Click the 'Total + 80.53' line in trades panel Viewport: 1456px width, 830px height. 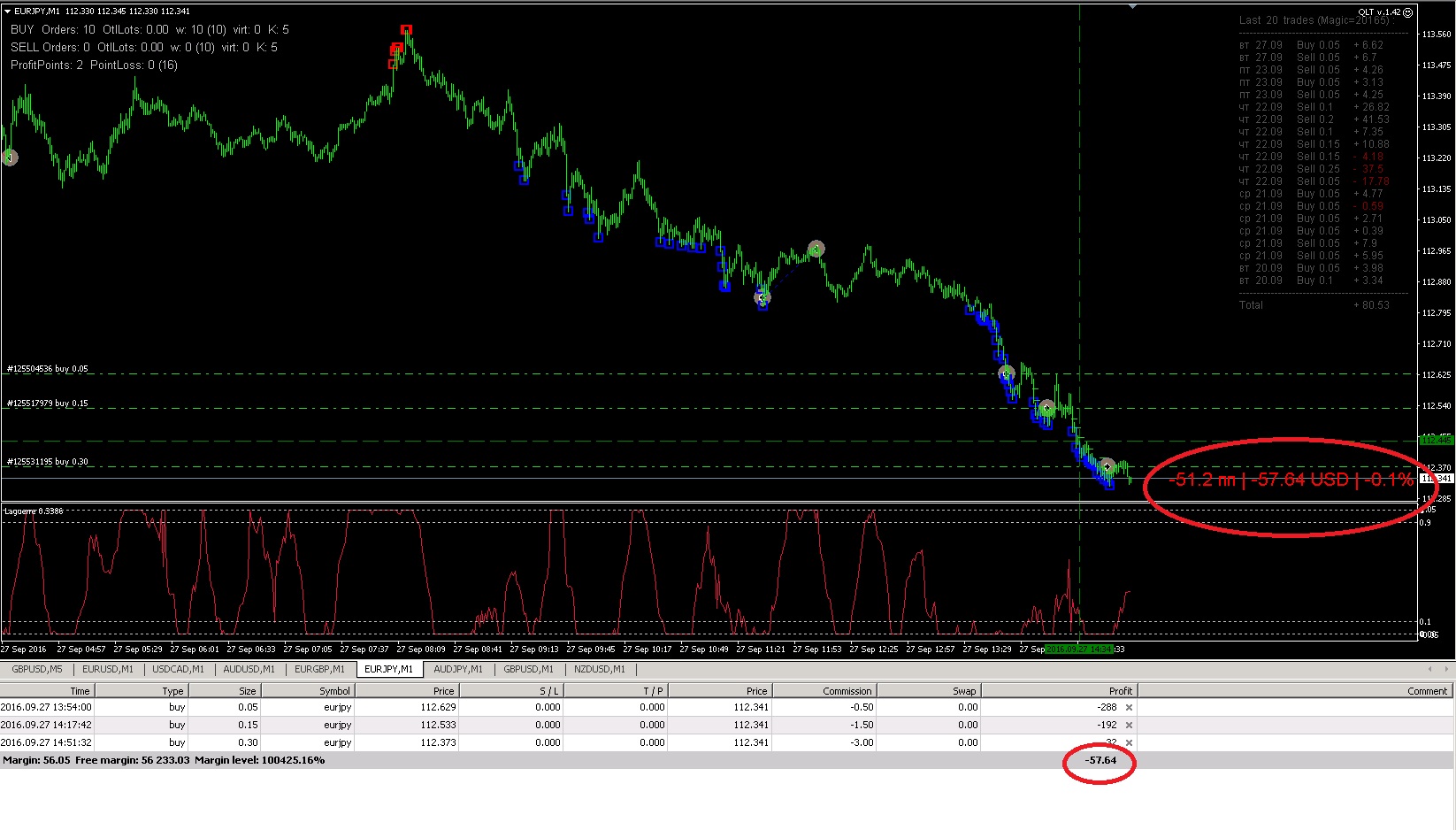[1314, 305]
